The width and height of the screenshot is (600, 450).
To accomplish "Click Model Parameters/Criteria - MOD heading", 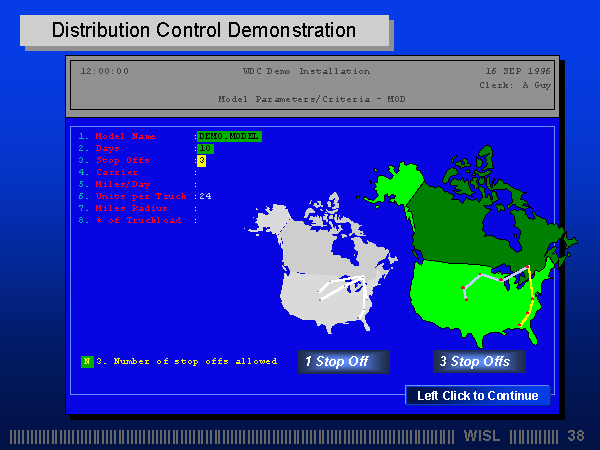I will [312, 99].
